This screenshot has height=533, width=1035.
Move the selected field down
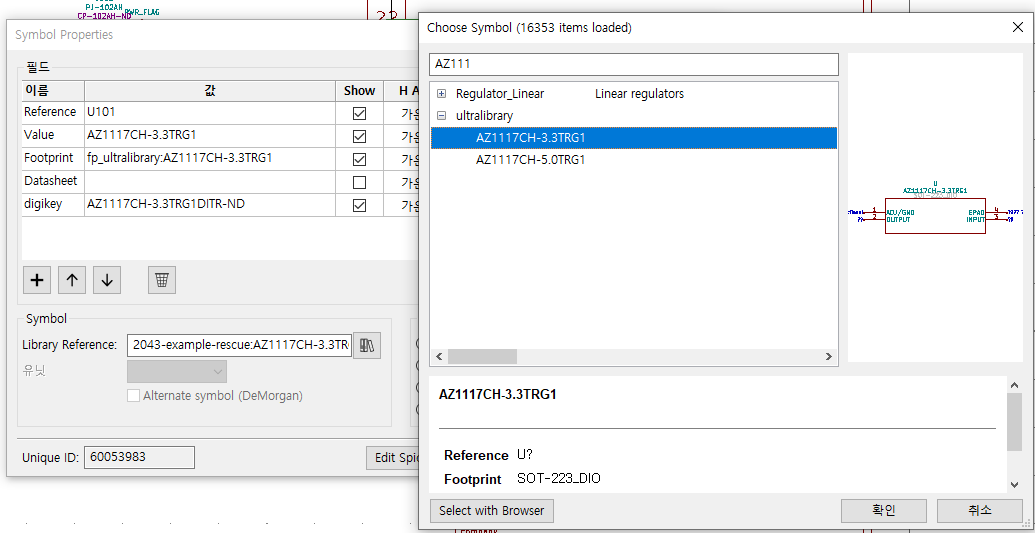coord(107,280)
